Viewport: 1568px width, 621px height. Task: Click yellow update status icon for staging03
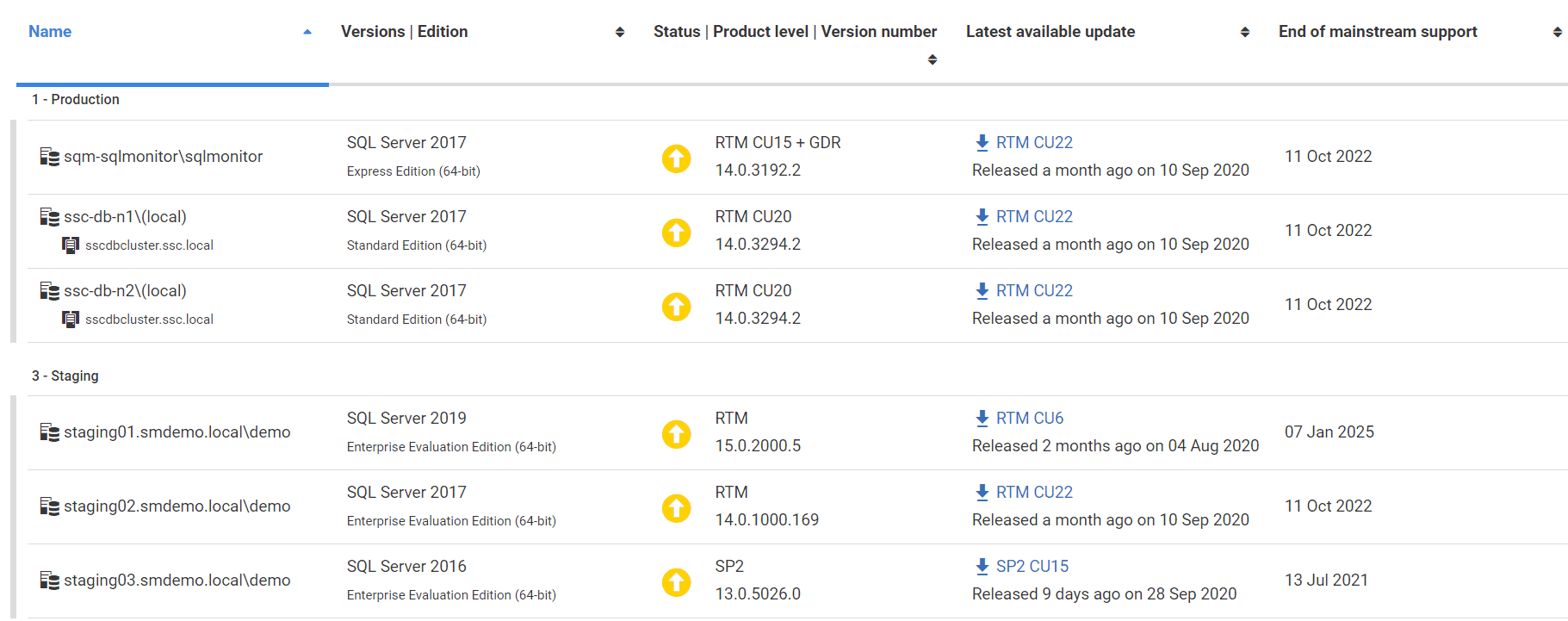pos(676,582)
